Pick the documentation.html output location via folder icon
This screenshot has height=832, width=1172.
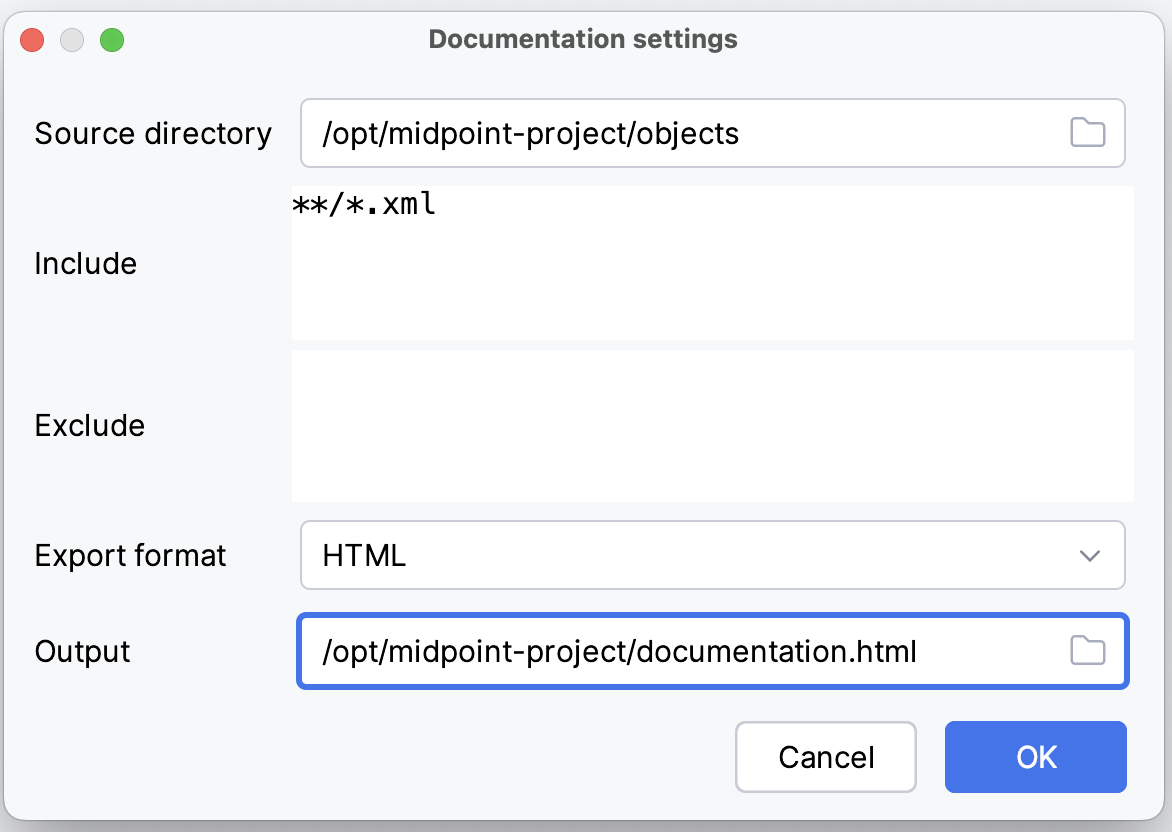(1087, 651)
